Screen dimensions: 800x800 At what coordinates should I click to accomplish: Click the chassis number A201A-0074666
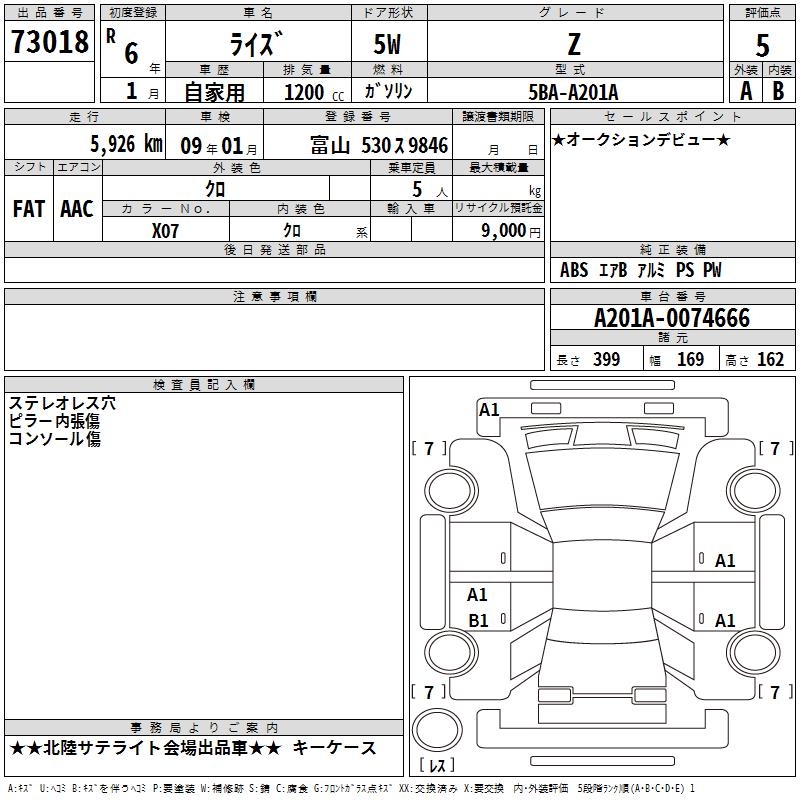coord(672,318)
